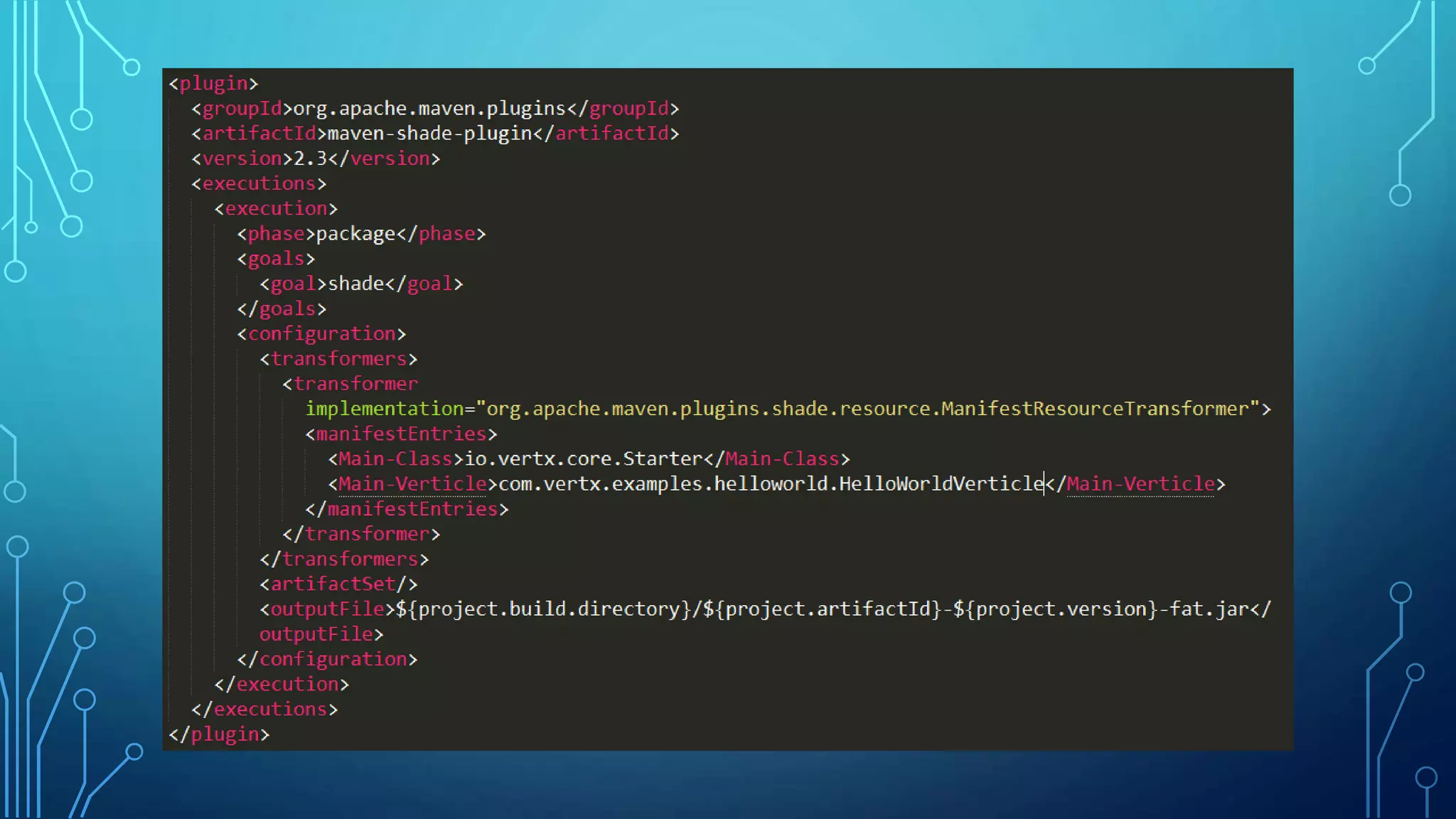Click the org.apache.maven.plugins groupId value

[429, 109]
